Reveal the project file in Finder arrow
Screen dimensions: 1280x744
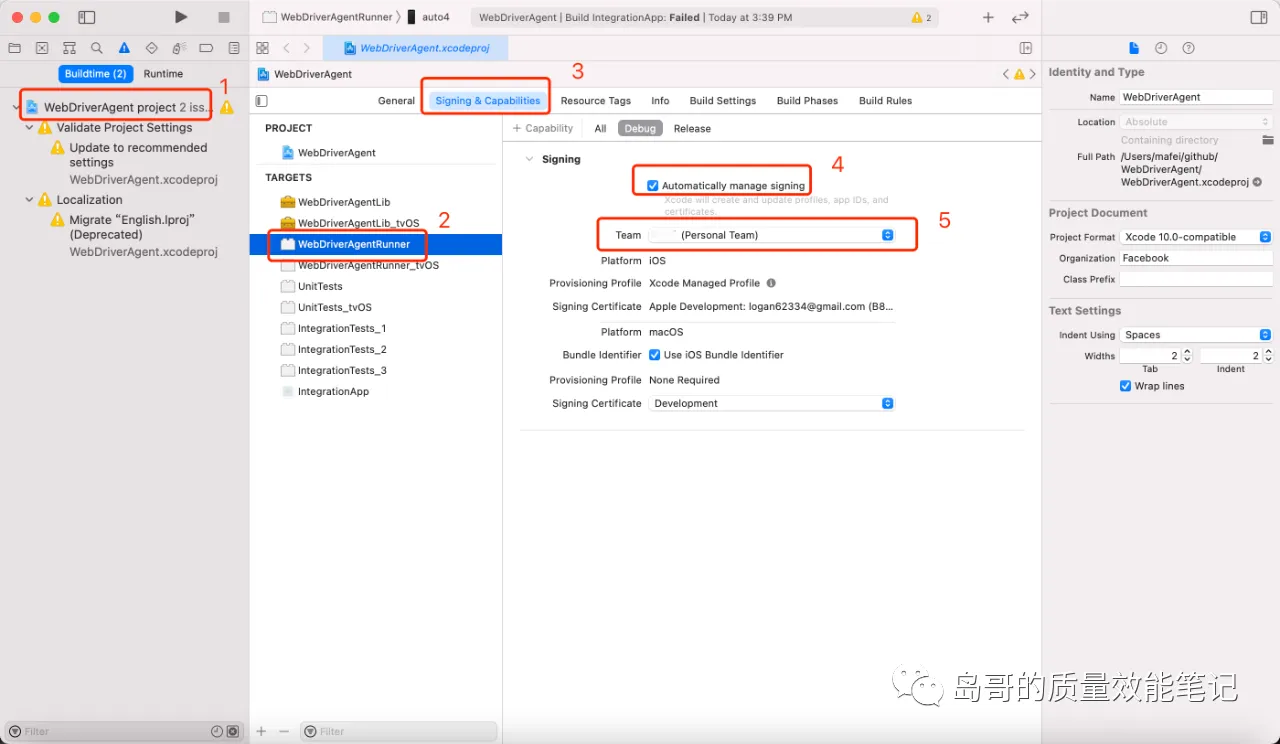coord(1257,182)
